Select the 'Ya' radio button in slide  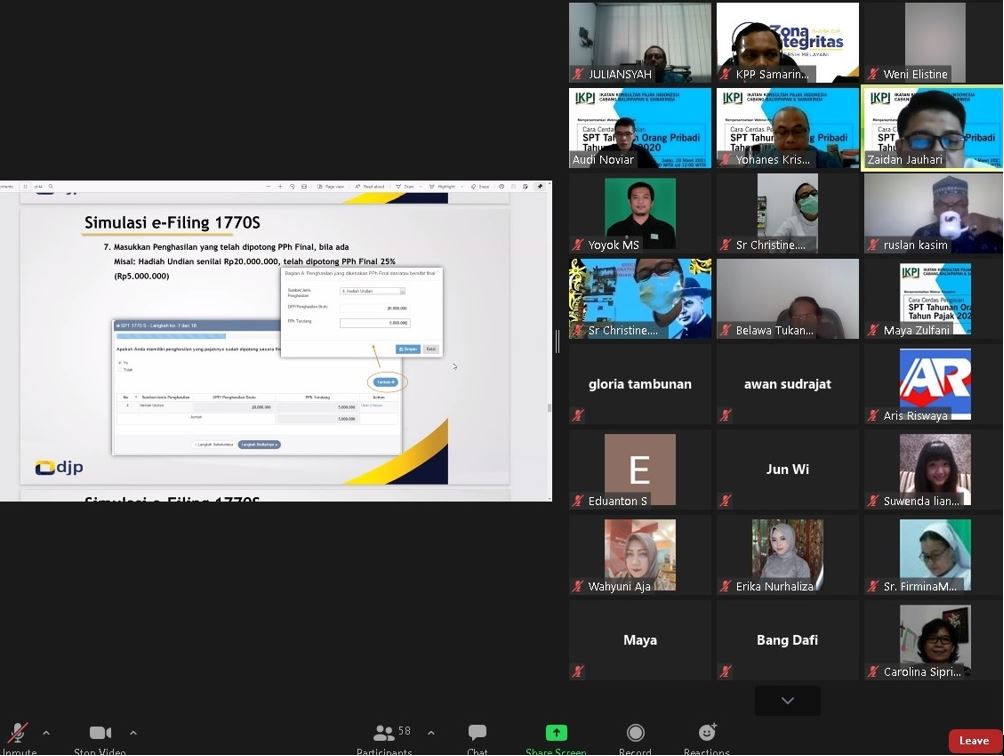pos(120,363)
